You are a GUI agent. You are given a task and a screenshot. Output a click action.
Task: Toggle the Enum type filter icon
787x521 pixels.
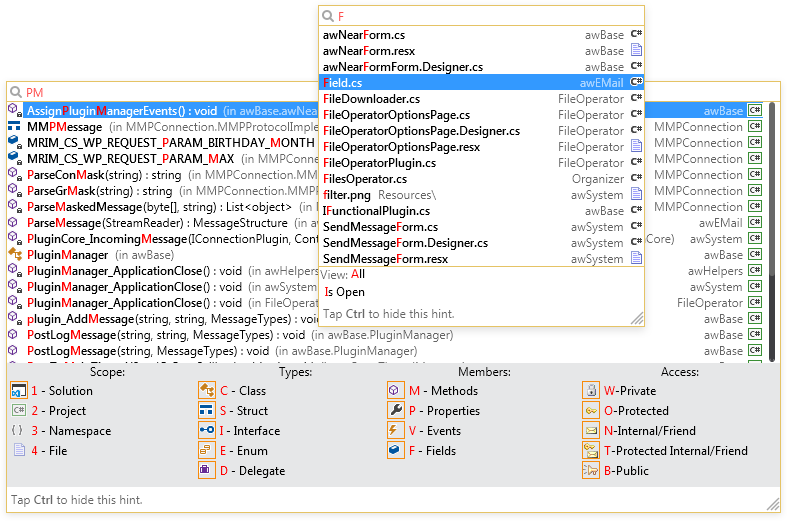click(207, 451)
